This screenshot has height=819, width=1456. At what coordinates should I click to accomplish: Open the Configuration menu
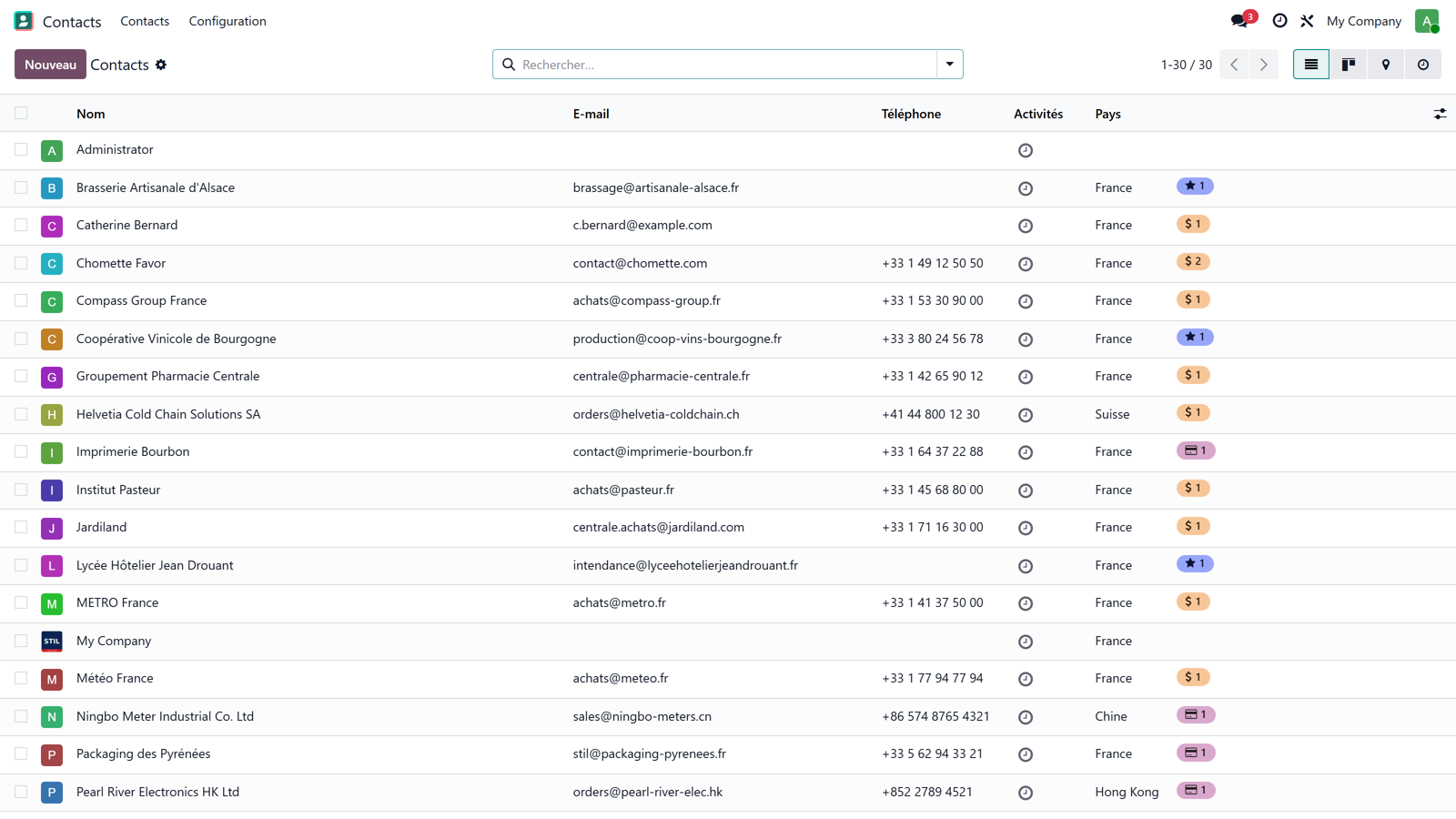tap(227, 21)
